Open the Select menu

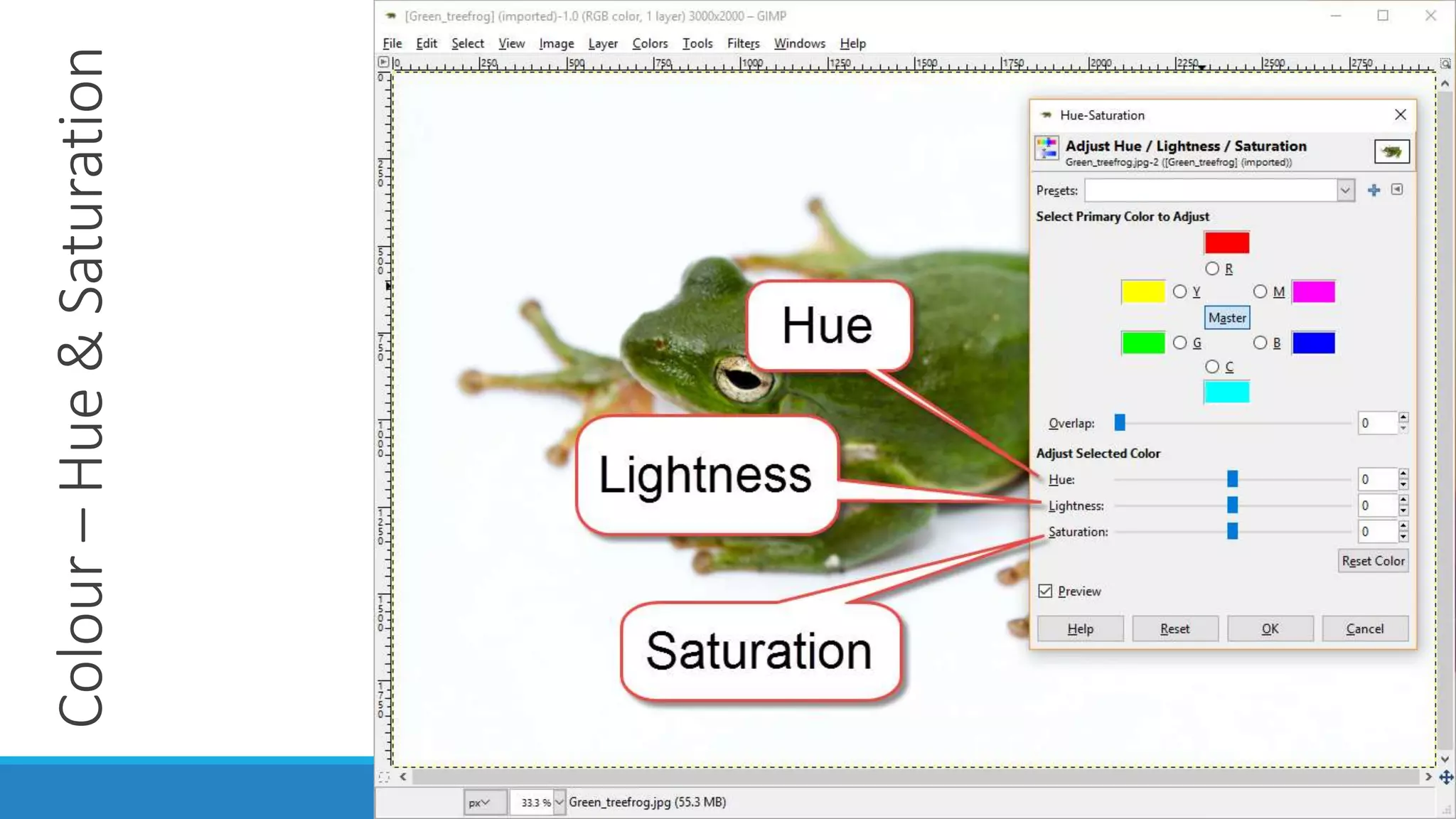pyautogui.click(x=468, y=43)
